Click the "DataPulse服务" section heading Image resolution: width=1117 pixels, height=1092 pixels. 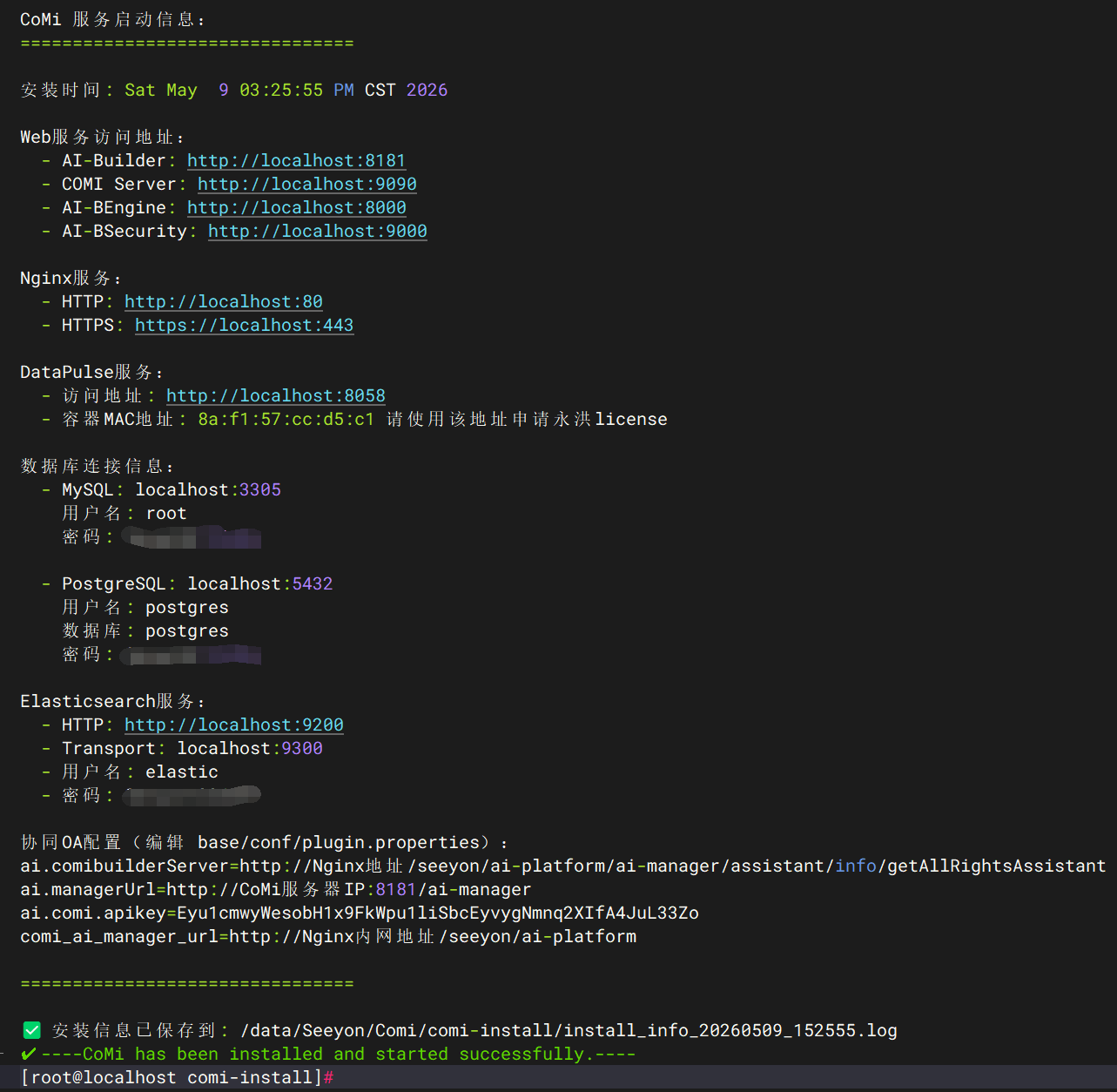(87, 372)
